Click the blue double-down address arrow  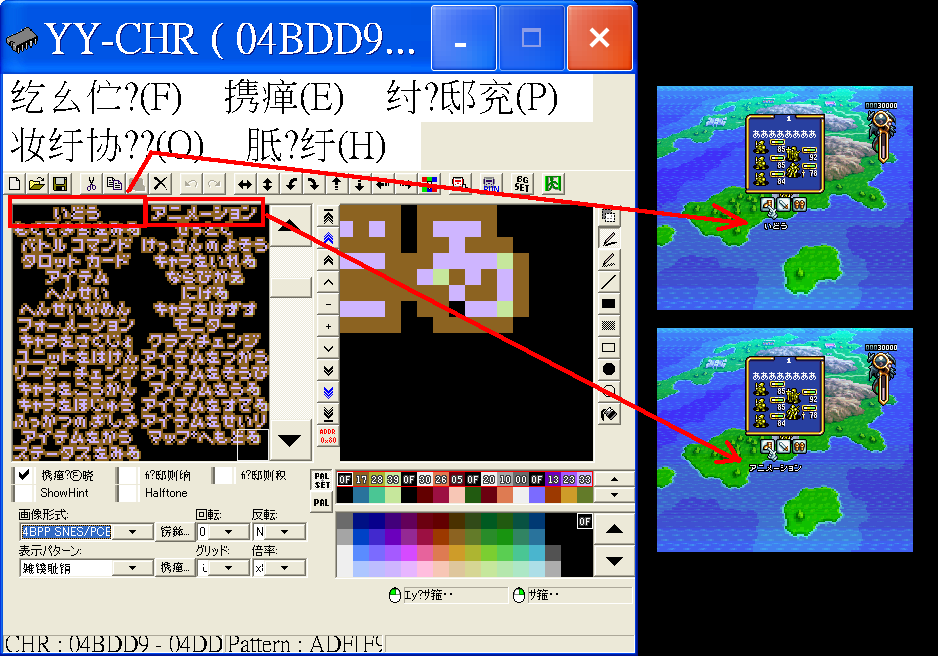[328, 392]
